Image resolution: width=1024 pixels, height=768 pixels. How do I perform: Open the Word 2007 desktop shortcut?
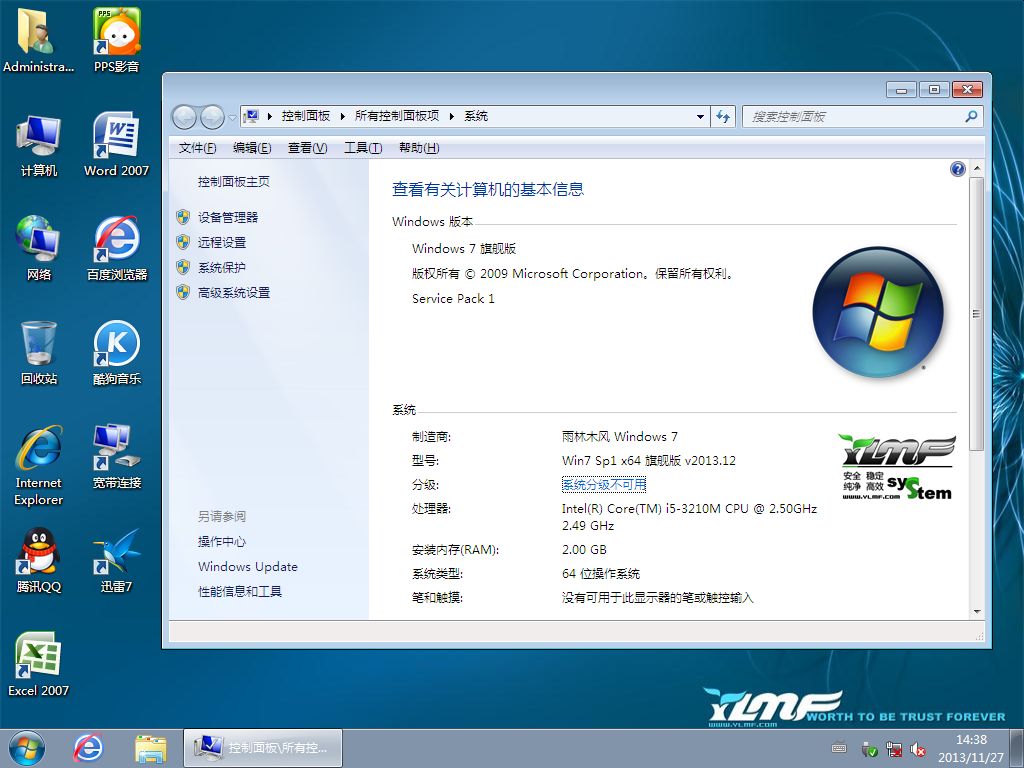click(116, 145)
